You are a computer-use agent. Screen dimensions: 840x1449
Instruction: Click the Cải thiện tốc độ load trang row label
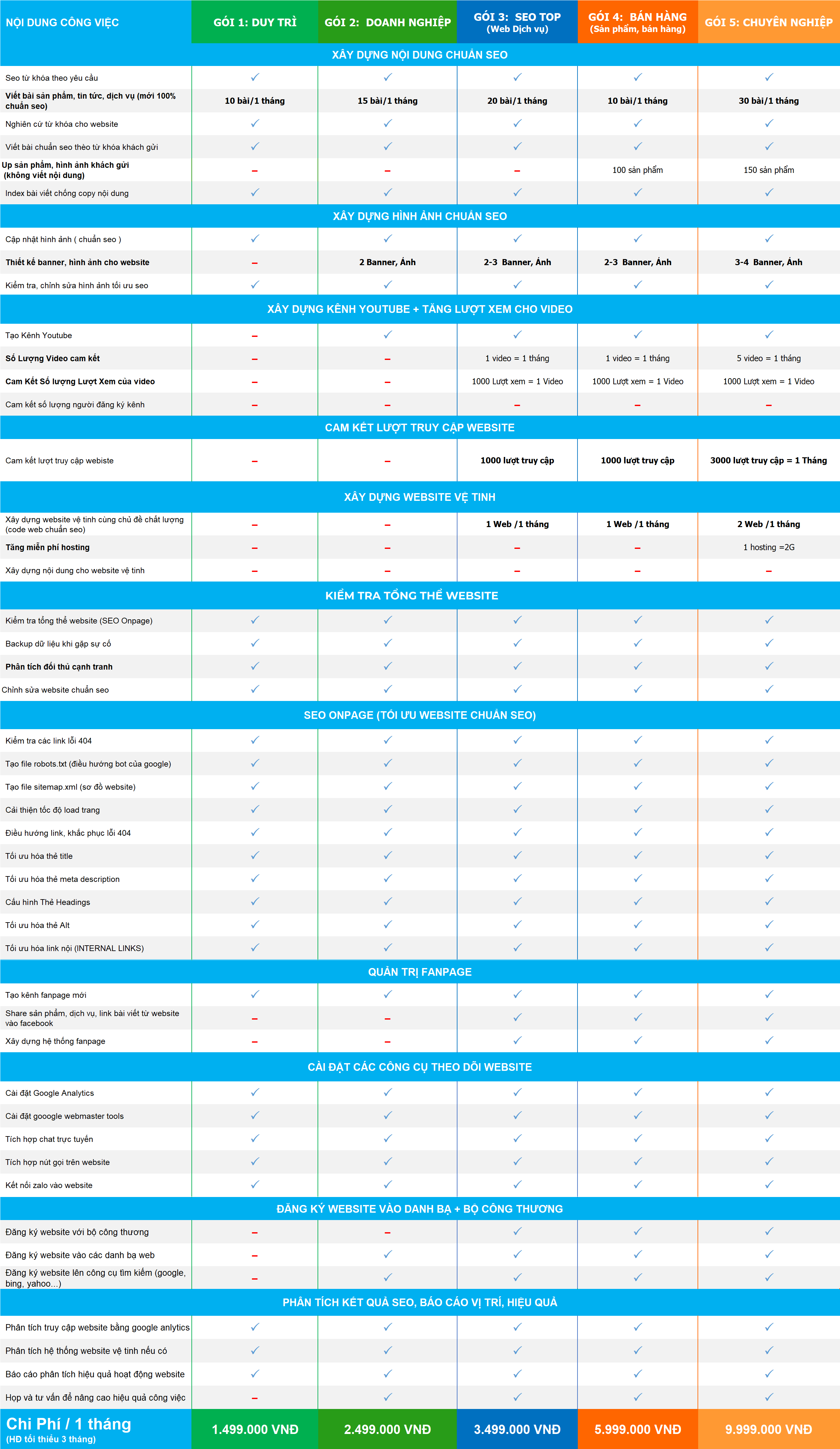click(x=52, y=810)
